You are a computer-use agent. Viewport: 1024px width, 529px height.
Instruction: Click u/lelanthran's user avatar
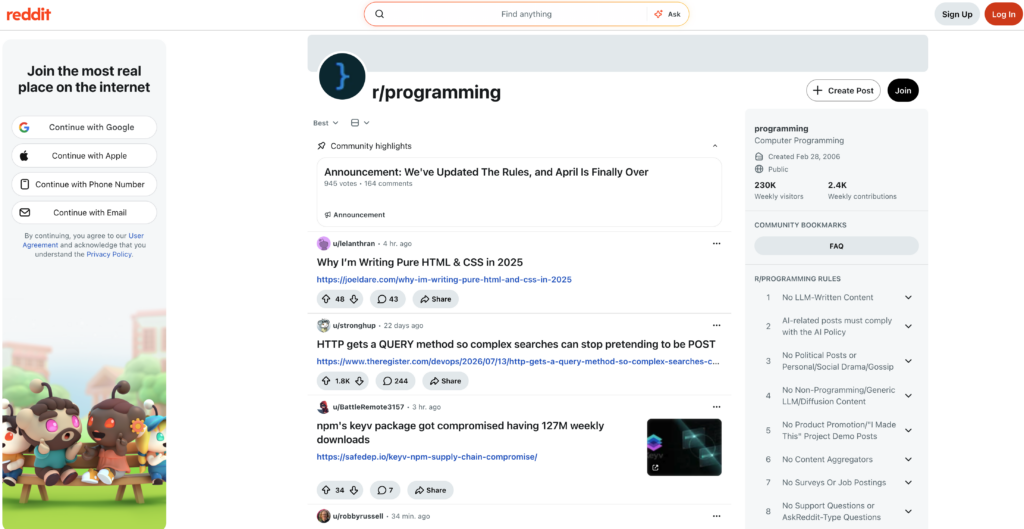[323, 244]
